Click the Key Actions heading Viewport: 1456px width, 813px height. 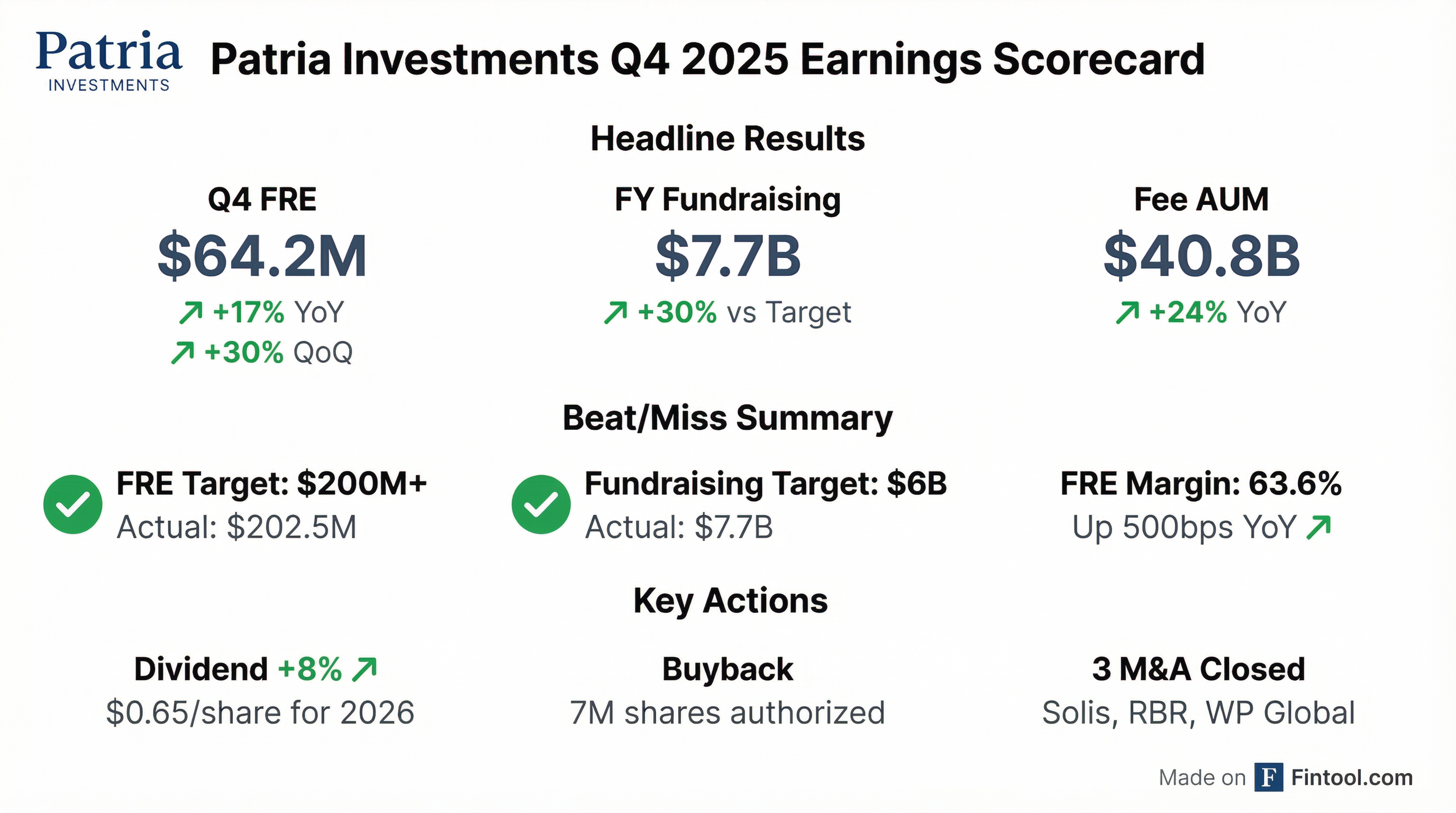[730, 600]
